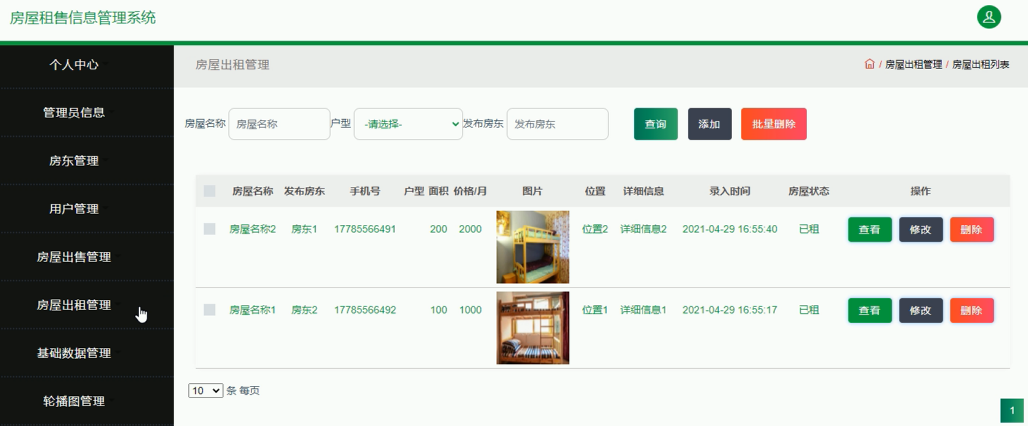The image size is (1028, 426).
Task: Open 房屋出售管理 in the sidebar
Action: click(x=74, y=257)
